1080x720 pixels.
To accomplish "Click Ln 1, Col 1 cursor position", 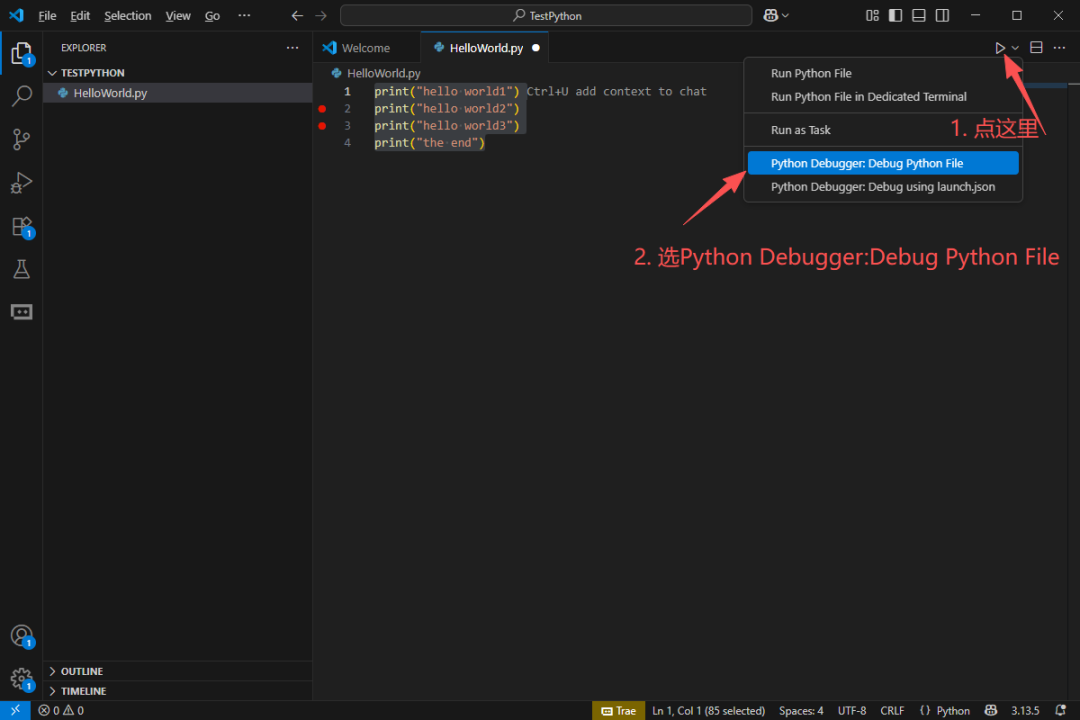I will coord(708,710).
